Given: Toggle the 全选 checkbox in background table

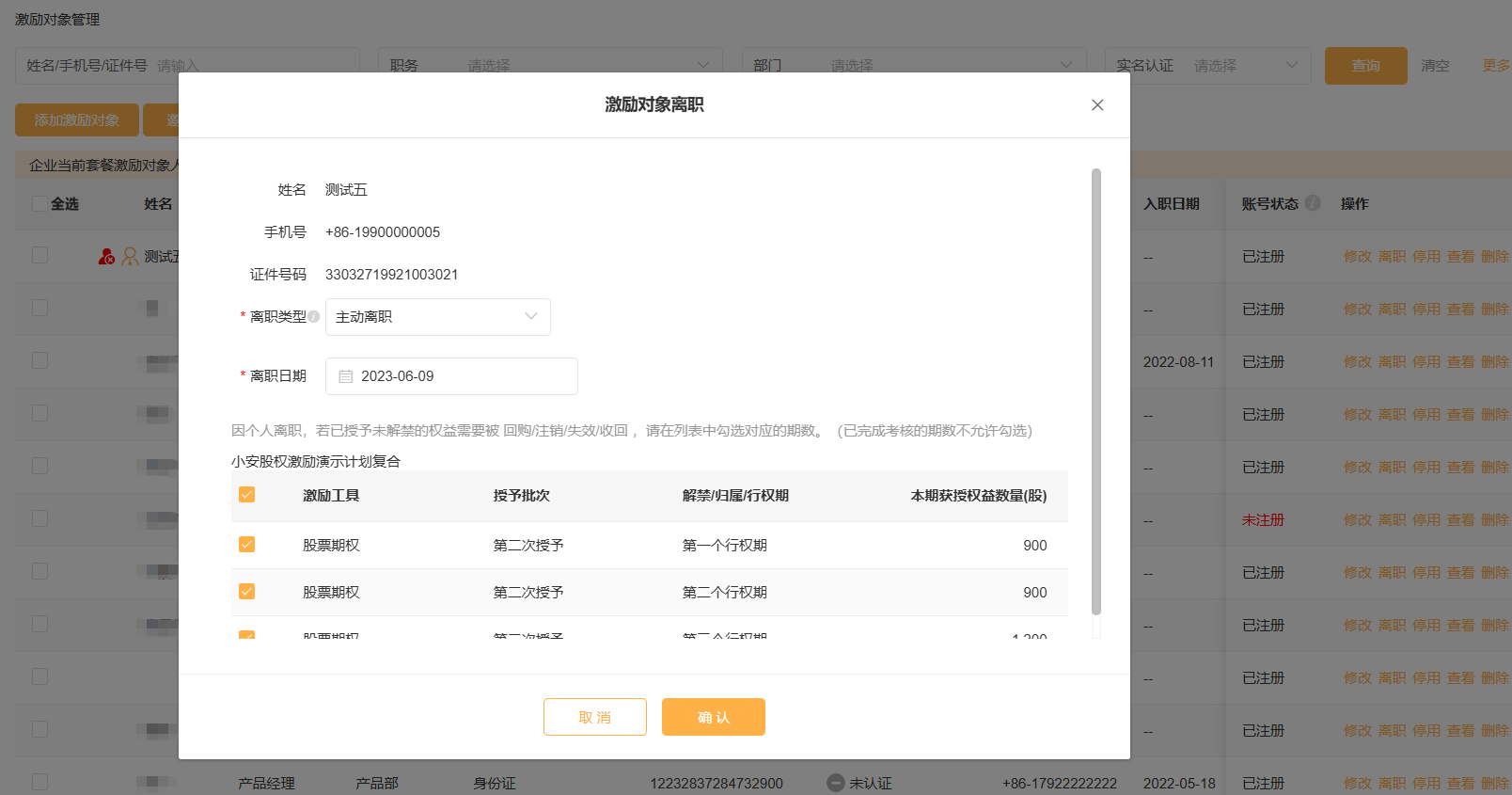Looking at the screenshot, I should pos(39,203).
